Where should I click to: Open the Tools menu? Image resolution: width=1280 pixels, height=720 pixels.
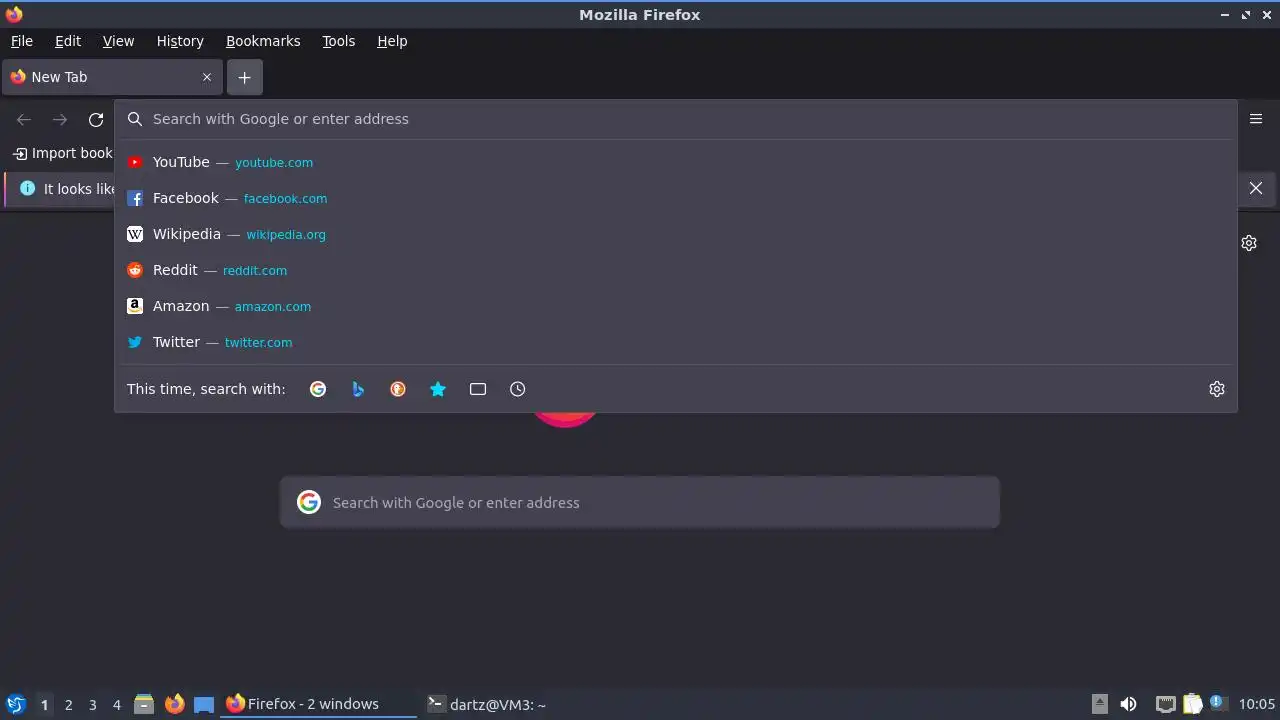339,41
